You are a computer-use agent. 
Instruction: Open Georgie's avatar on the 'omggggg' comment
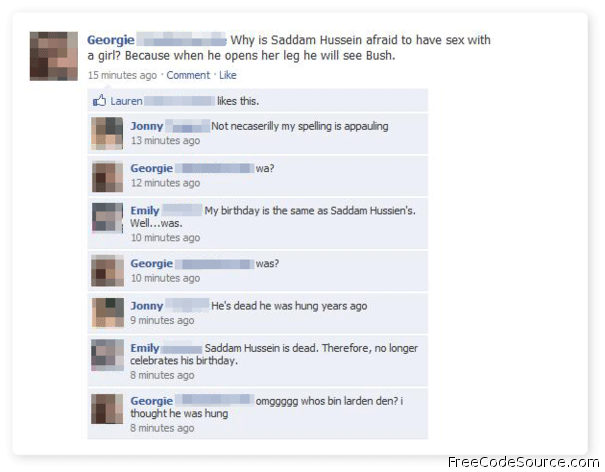[x=107, y=409]
